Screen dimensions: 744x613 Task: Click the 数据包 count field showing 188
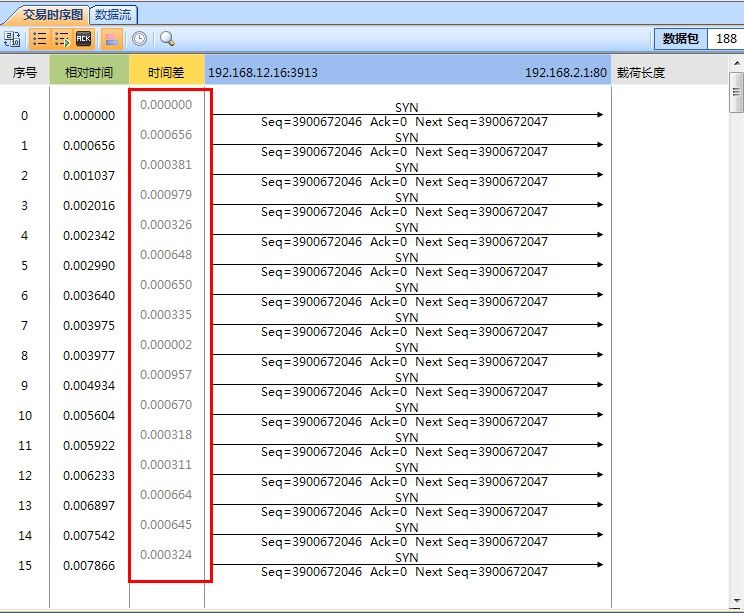pyautogui.click(x=725, y=39)
